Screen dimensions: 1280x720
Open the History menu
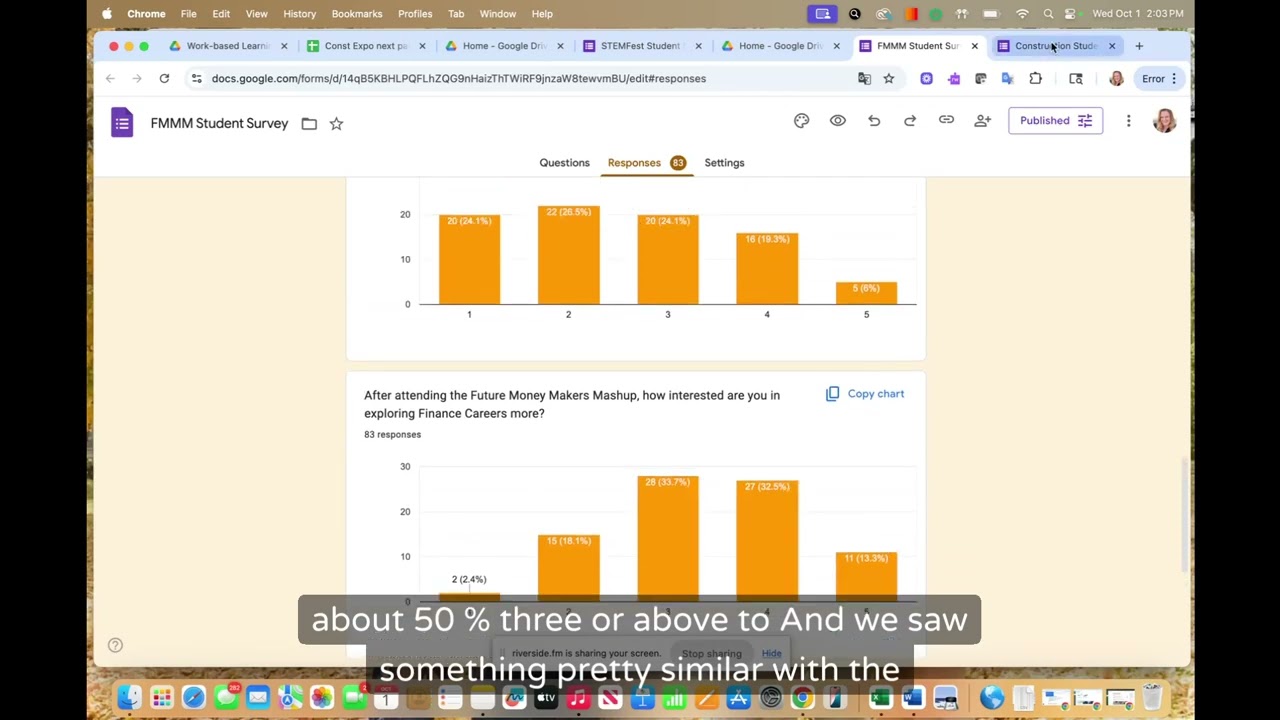tap(299, 14)
